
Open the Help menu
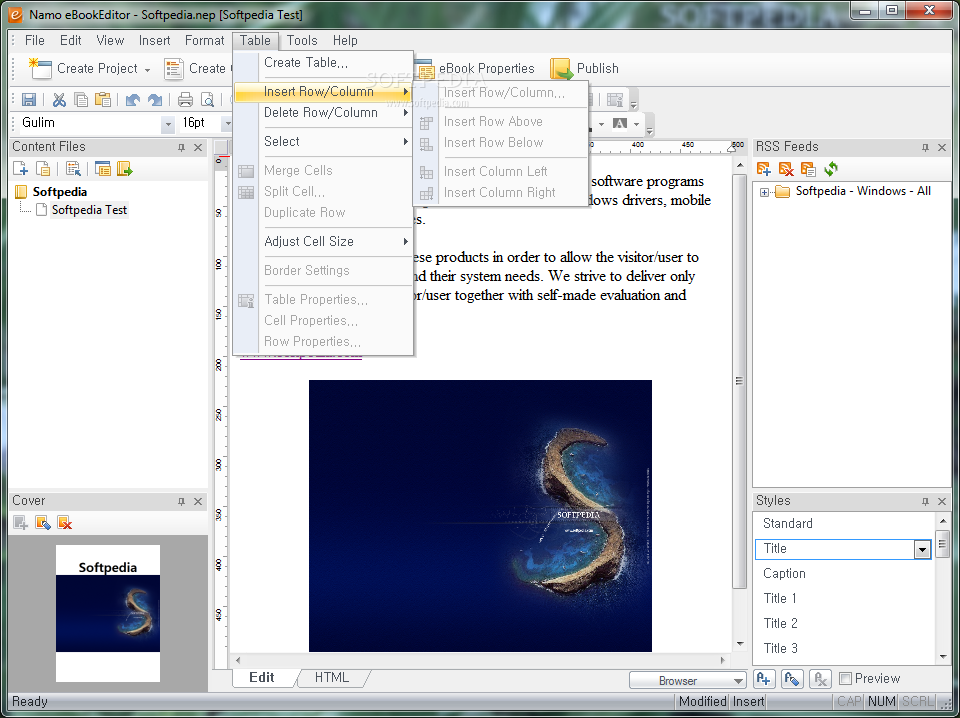click(345, 40)
